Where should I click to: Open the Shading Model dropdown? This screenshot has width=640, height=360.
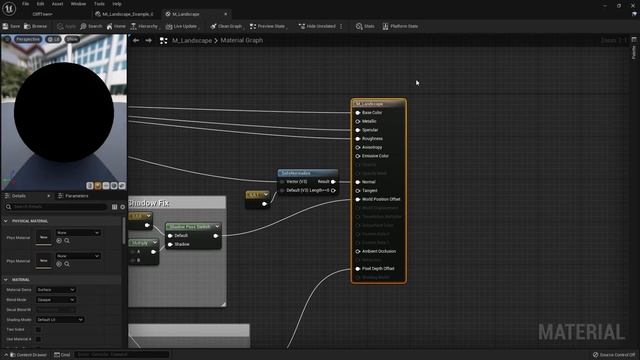pyautogui.click(x=60, y=320)
